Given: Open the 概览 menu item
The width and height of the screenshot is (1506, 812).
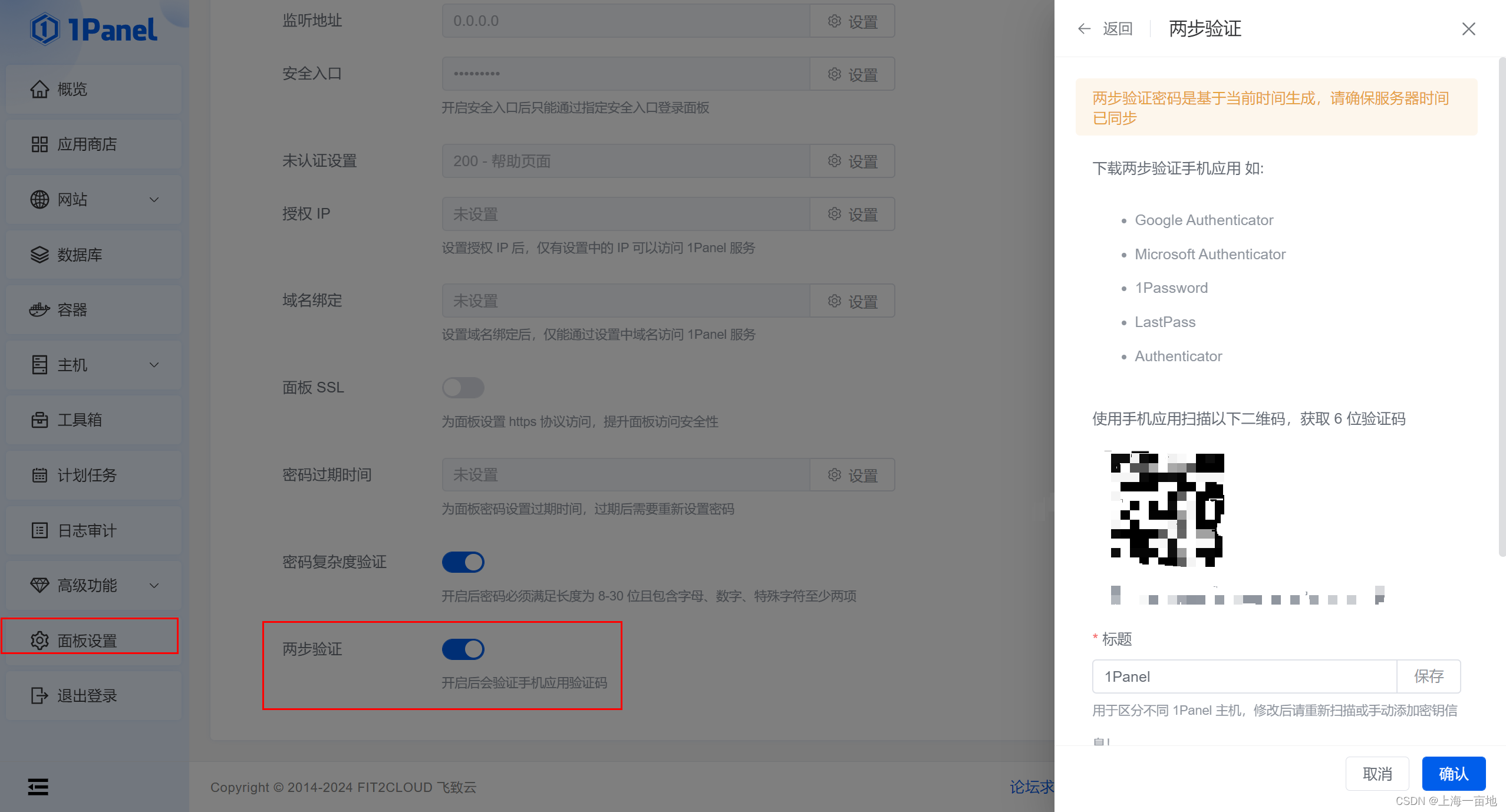Looking at the screenshot, I should [x=94, y=89].
